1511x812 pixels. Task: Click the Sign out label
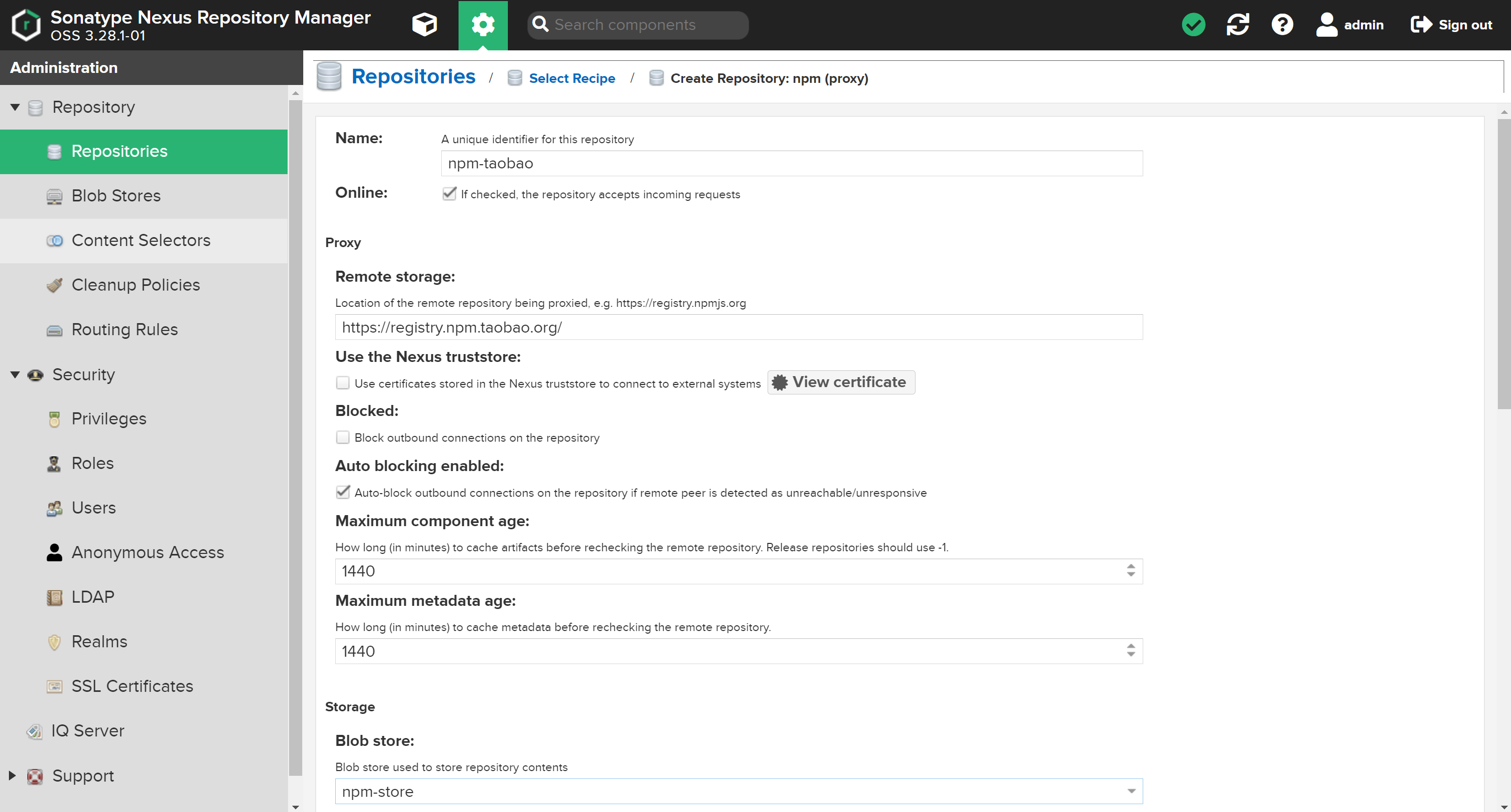[1465, 25]
